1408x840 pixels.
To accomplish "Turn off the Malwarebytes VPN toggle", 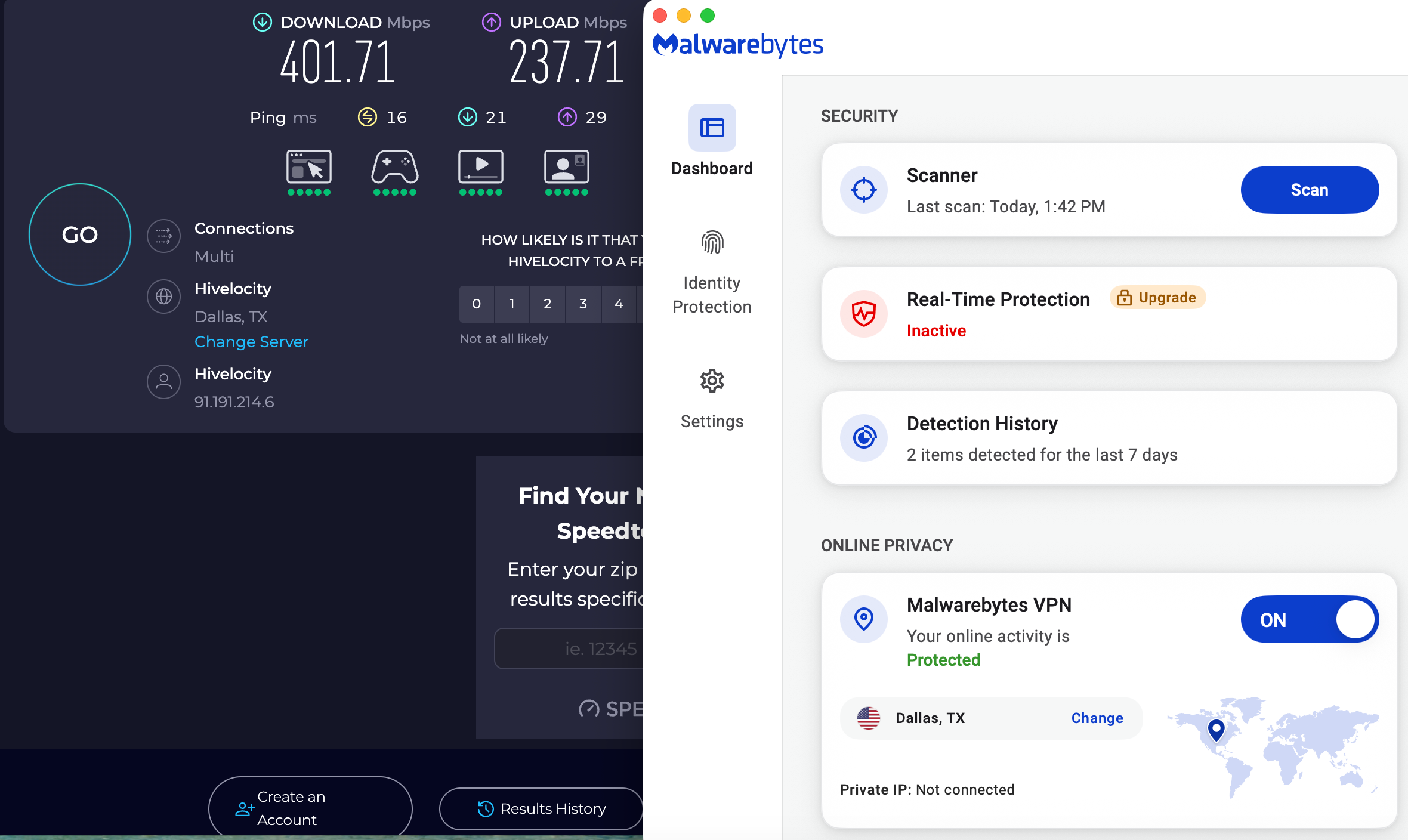I will click(1309, 619).
